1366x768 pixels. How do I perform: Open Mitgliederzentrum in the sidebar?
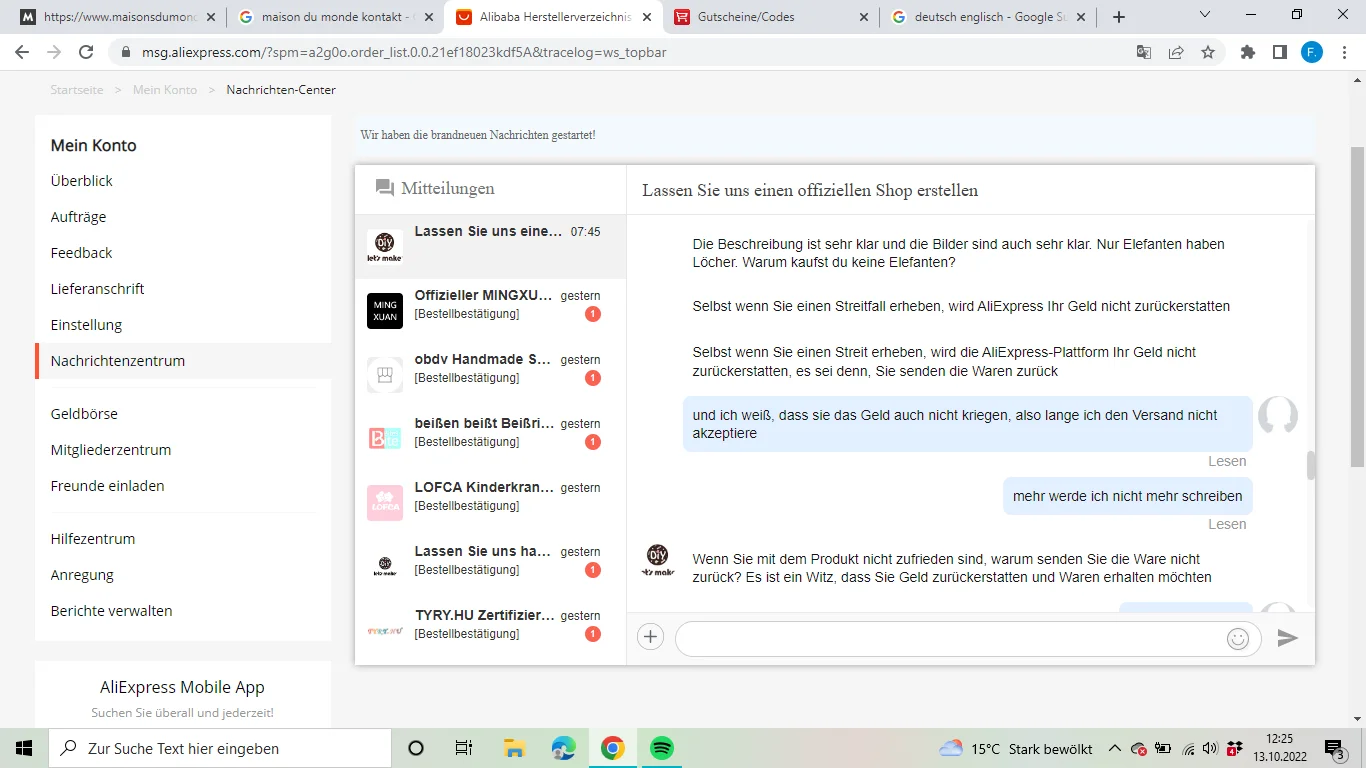pyautogui.click(x=111, y=450)
